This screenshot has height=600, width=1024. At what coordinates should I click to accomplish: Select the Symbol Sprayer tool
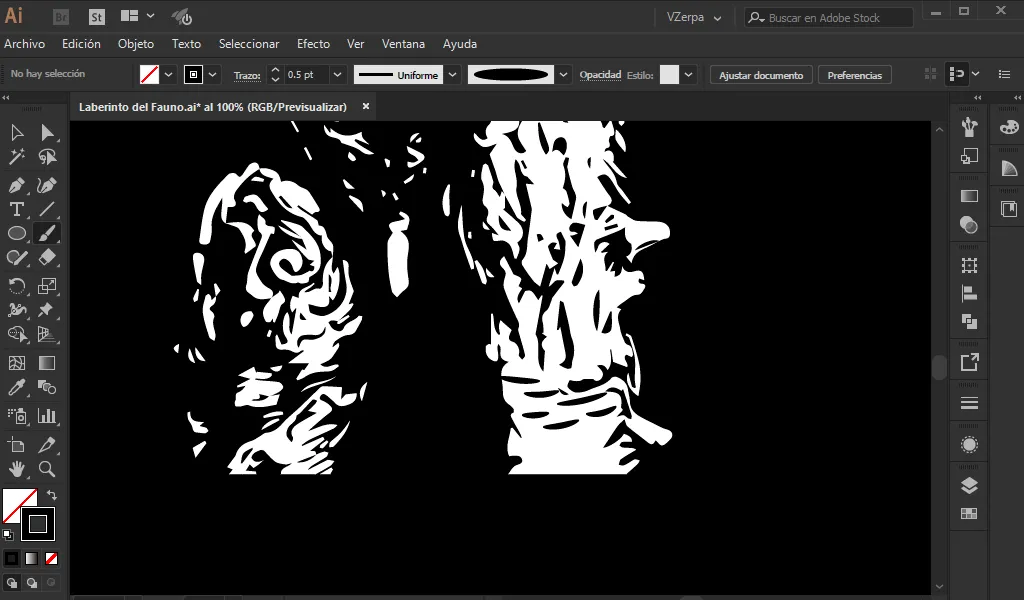(x=17, y=416)
